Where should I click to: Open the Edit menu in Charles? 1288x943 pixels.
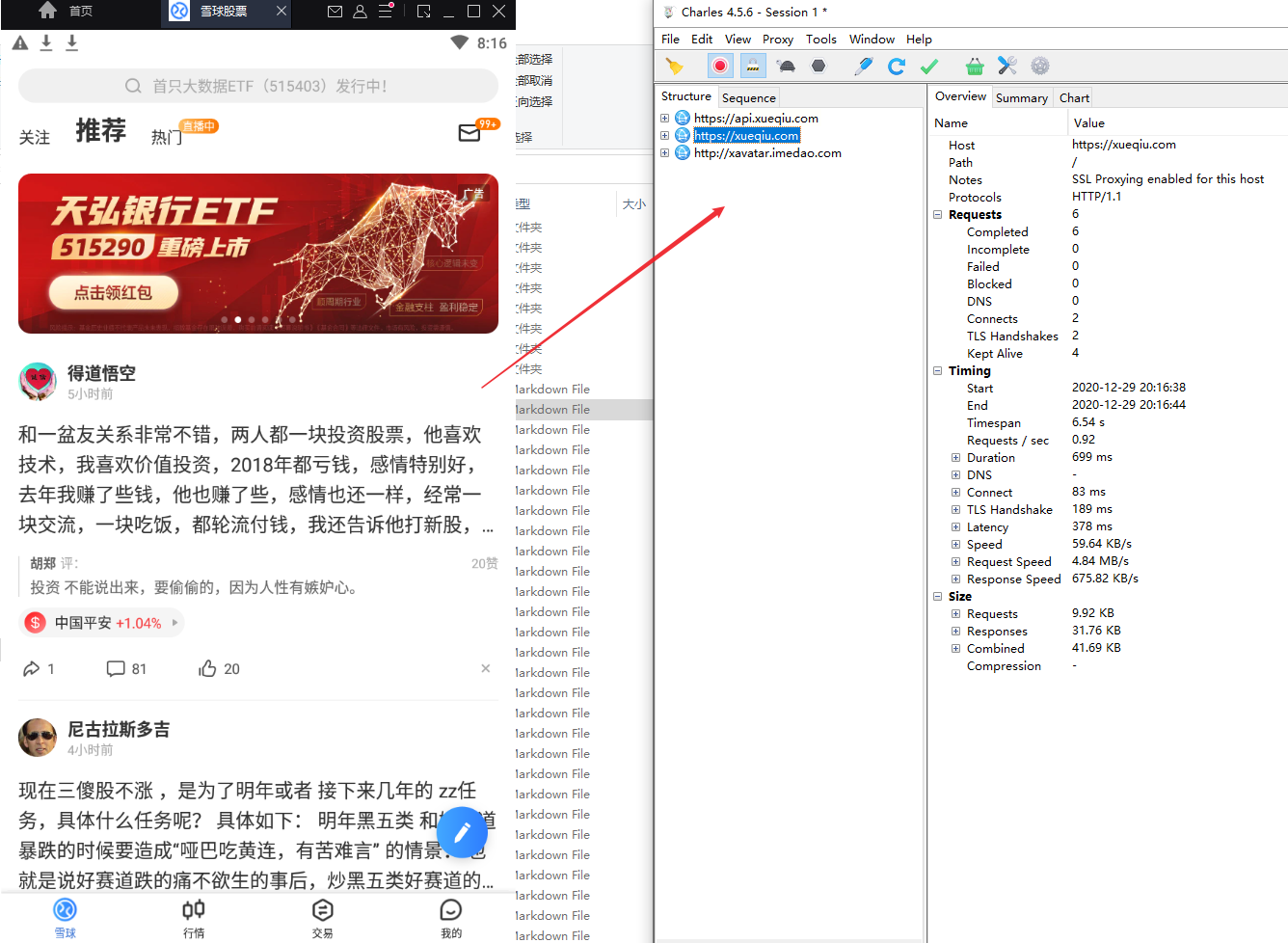point(702,40)
